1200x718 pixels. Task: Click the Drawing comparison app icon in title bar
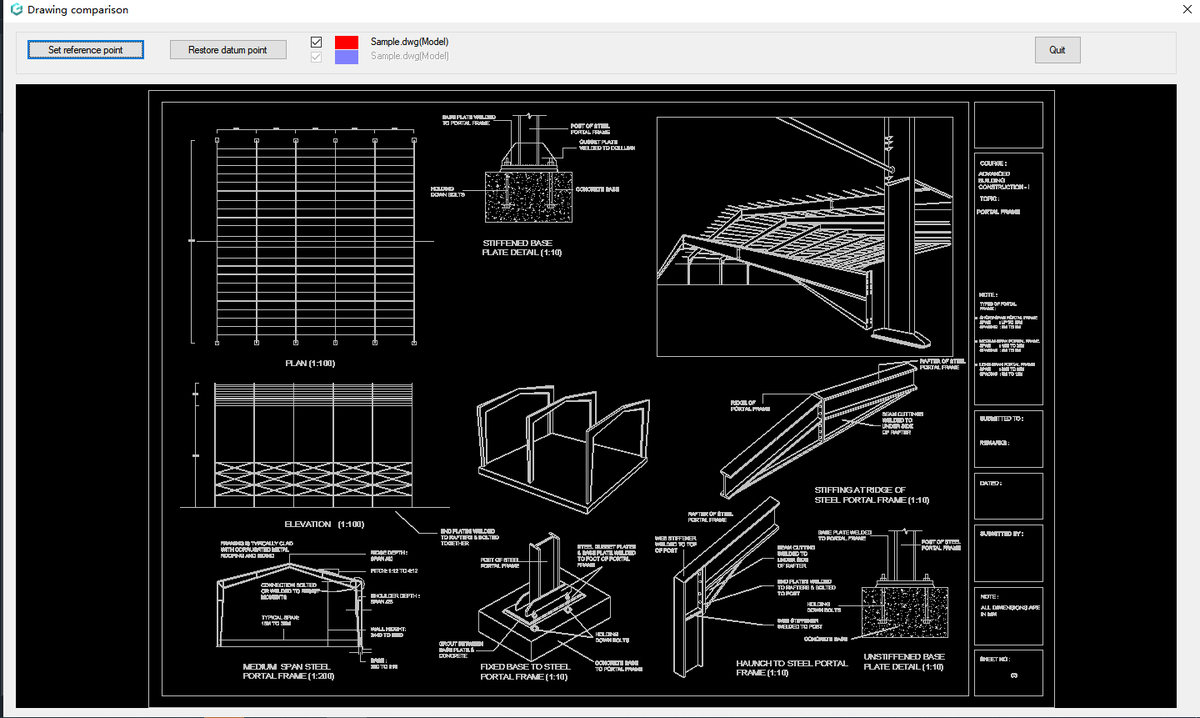[15, 10]
